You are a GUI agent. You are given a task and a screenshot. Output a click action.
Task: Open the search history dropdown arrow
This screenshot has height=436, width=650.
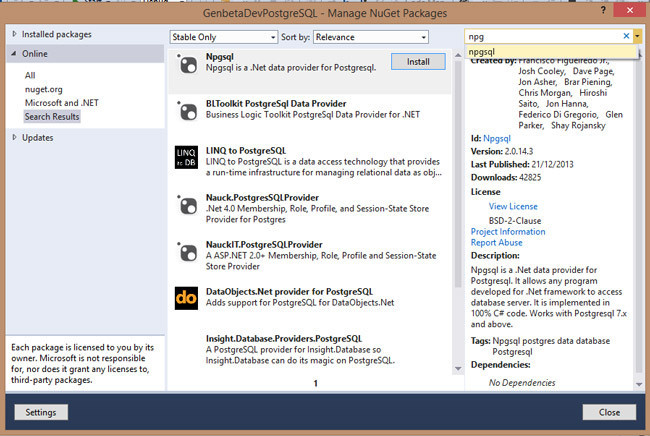pos(638,36)
